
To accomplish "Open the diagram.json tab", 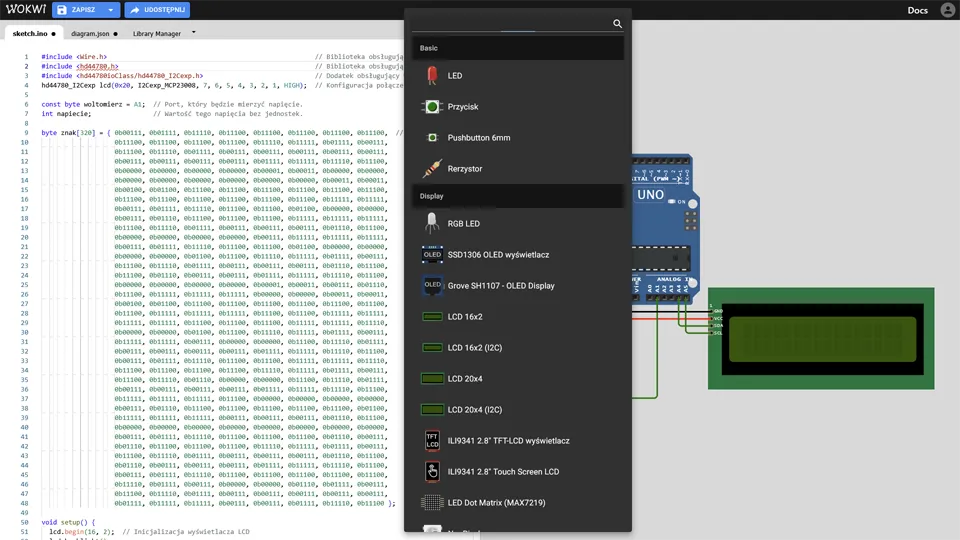I will point(90,34).
